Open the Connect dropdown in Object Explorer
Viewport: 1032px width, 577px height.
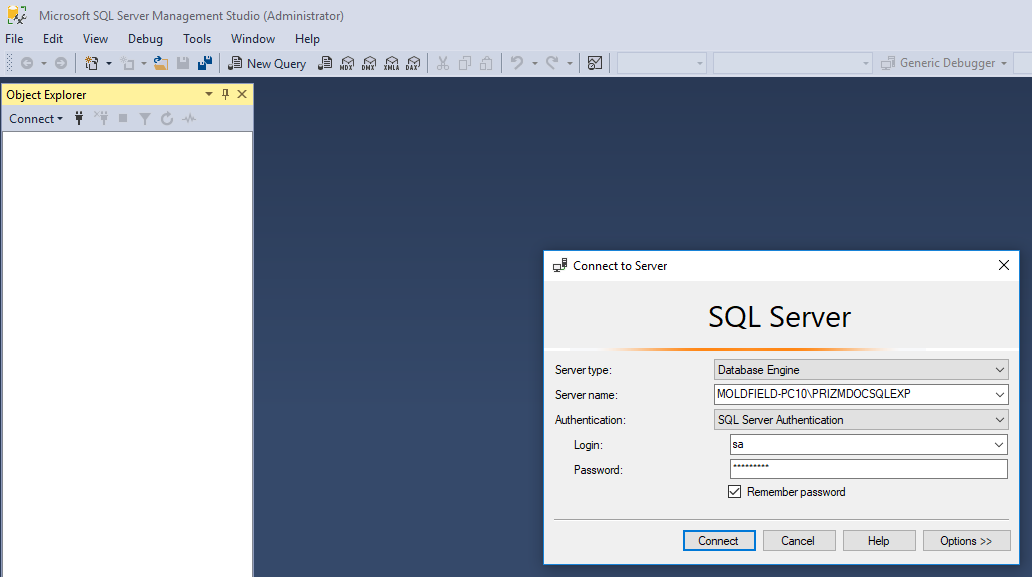(36, 118)
